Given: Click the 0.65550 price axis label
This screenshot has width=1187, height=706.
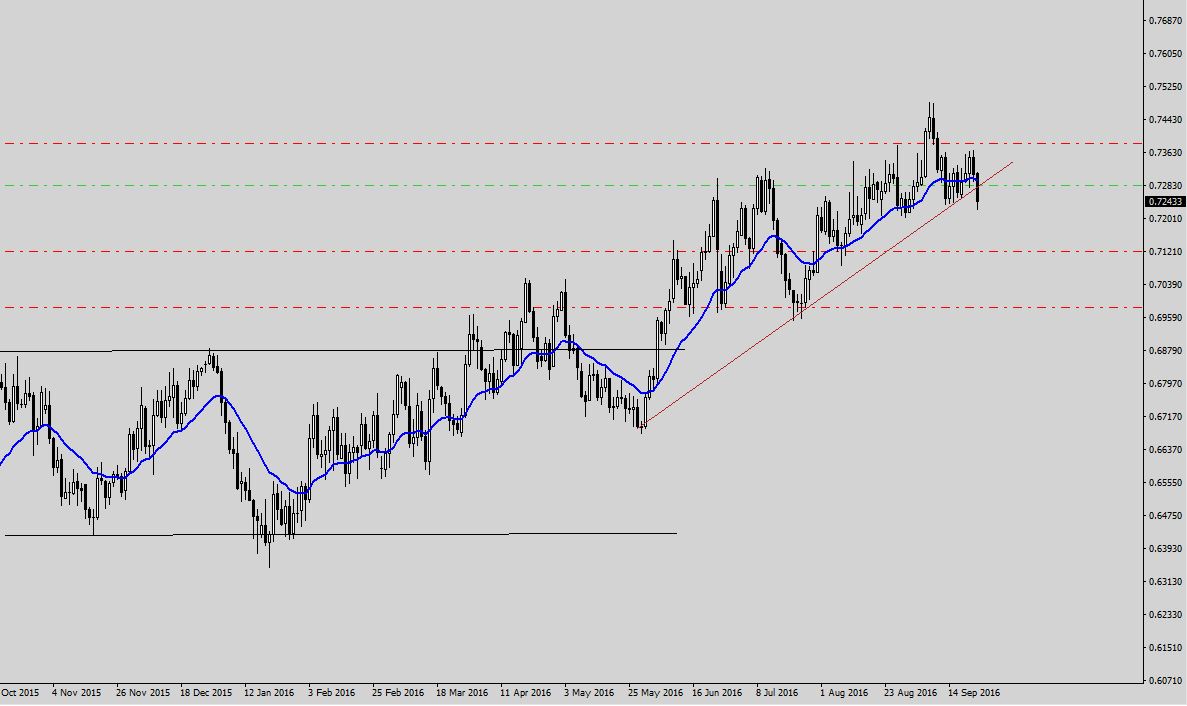Looking at the screenshot, I should pyautogui.click(x=1166, y=483).
